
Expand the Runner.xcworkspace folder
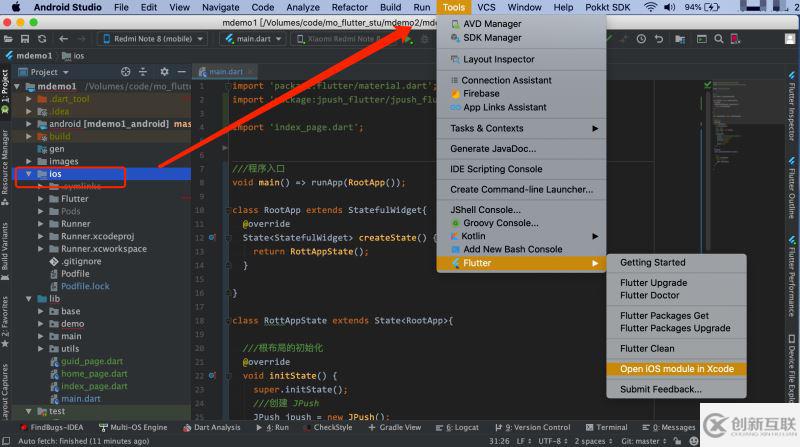[41, 248]
